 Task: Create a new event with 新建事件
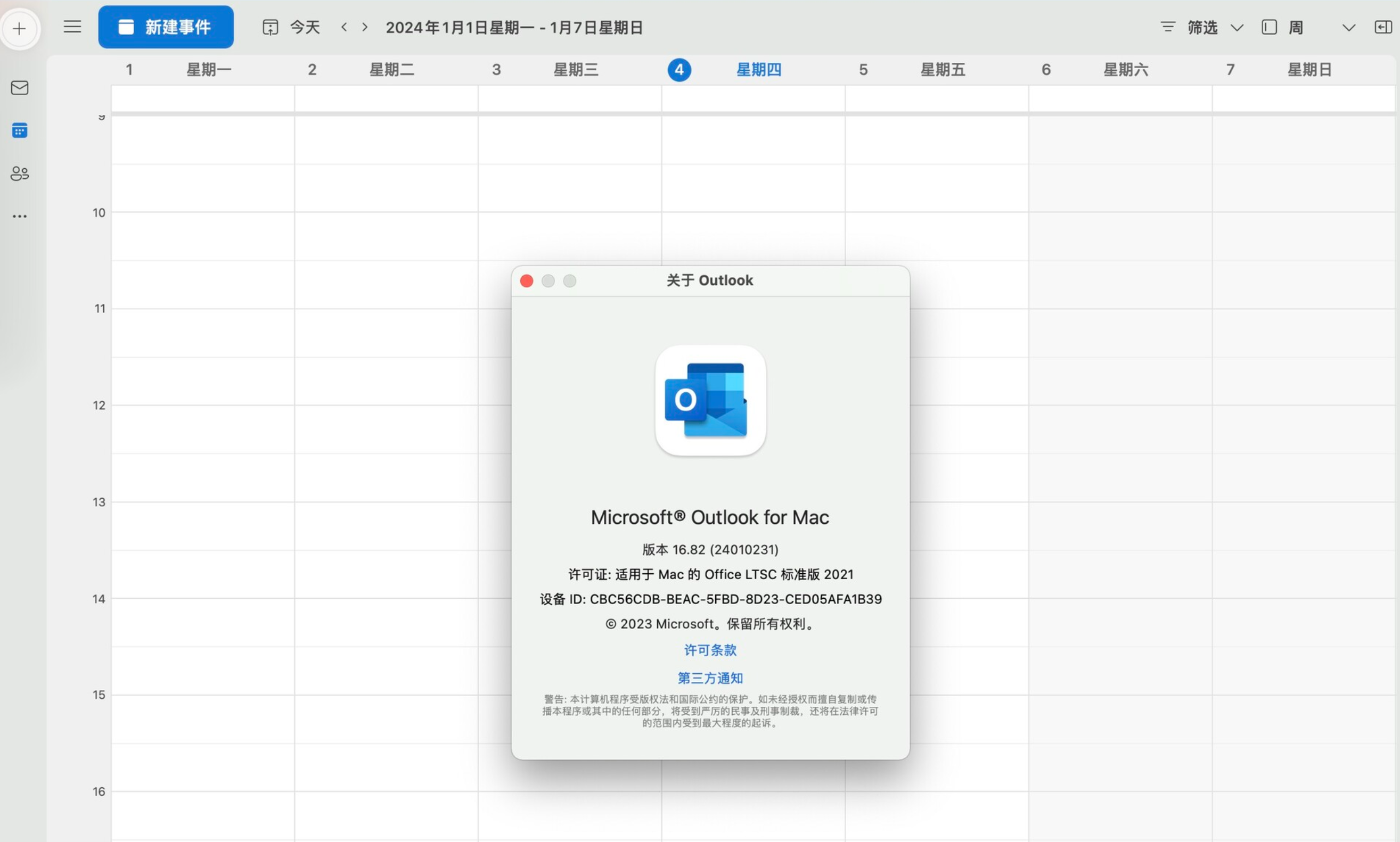(166, 27)
